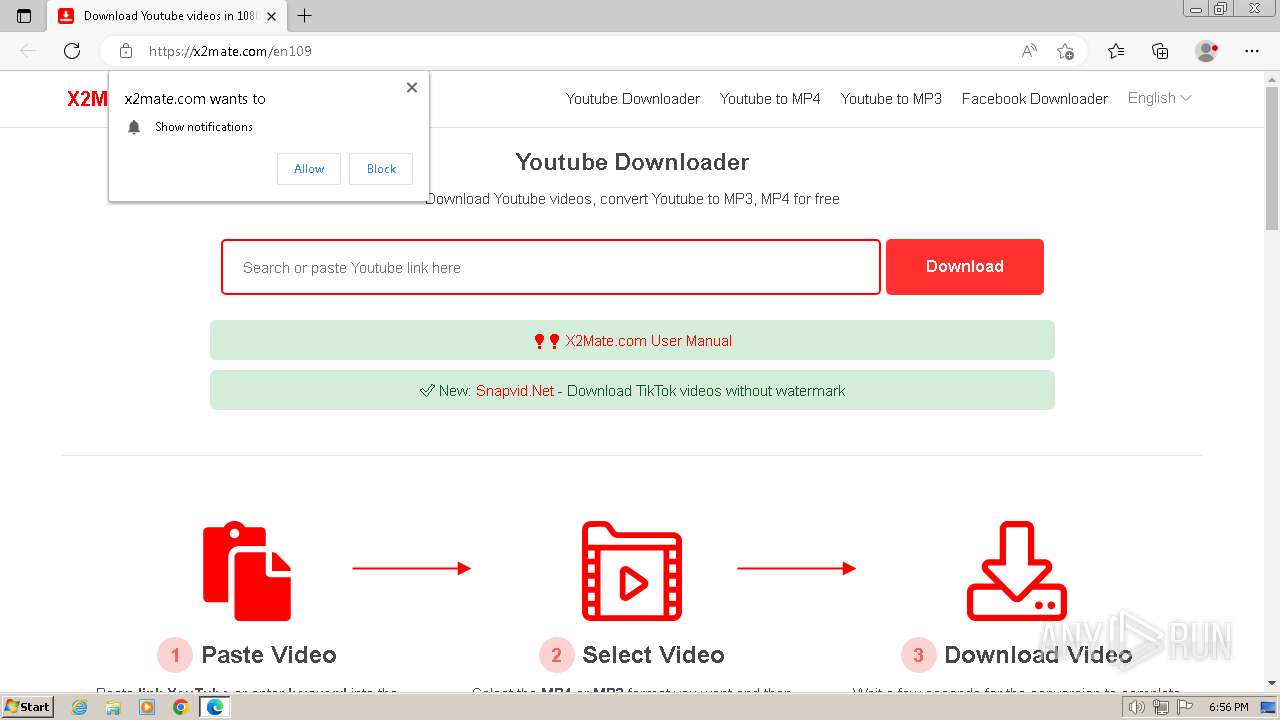Open the Snapvid.Net link
Screen dimensions: 1280x720
point(515,391)
